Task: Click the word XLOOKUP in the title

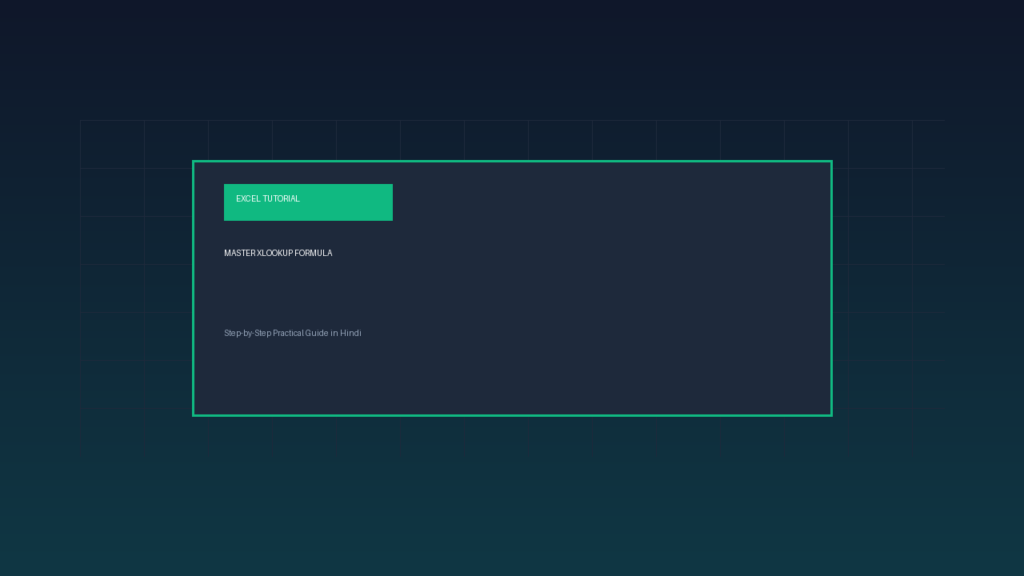Action: [274, 253]
